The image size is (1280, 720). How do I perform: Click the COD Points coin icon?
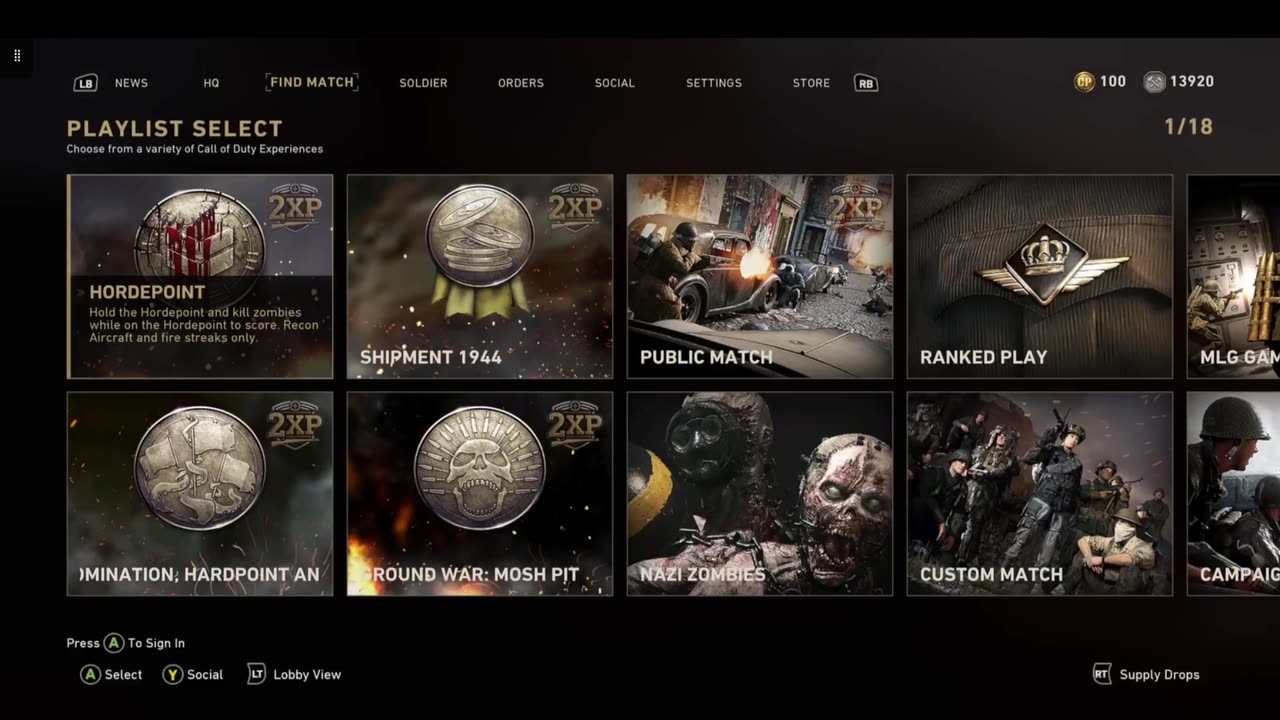pos(1084,82)
